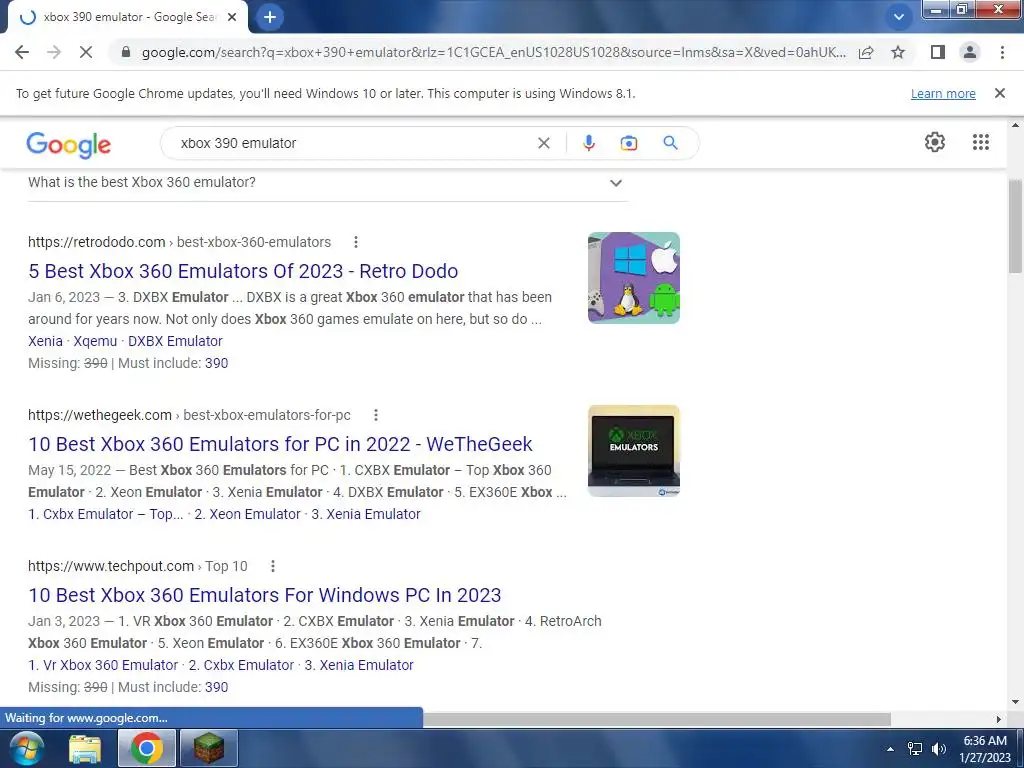Image resolution: width=1024 pixels, height=768 pixels.
Task: Open the Google apps grid
Action: point(980,142)
